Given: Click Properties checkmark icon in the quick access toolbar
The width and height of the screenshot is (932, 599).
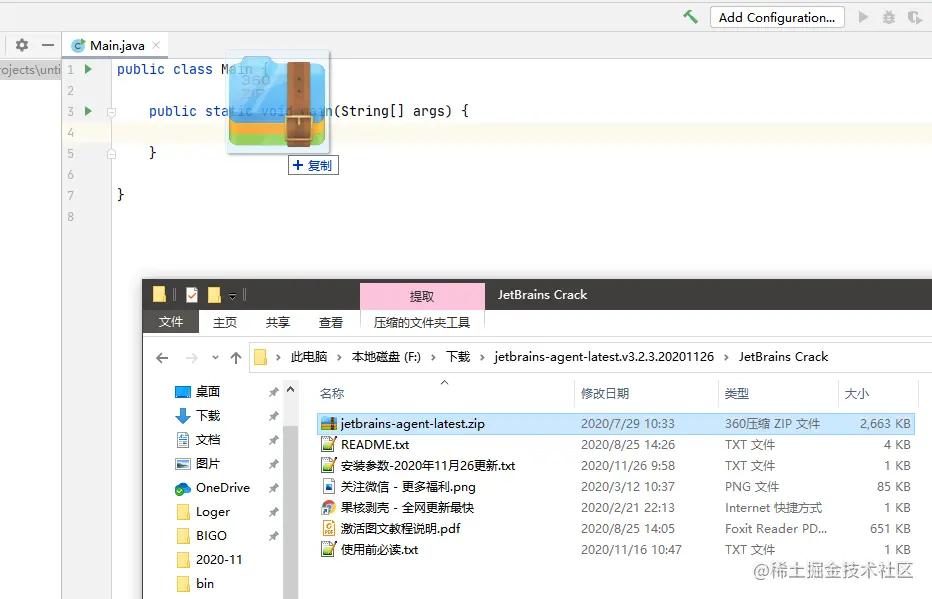Looking at the screenshot, I should click(192, 295).
